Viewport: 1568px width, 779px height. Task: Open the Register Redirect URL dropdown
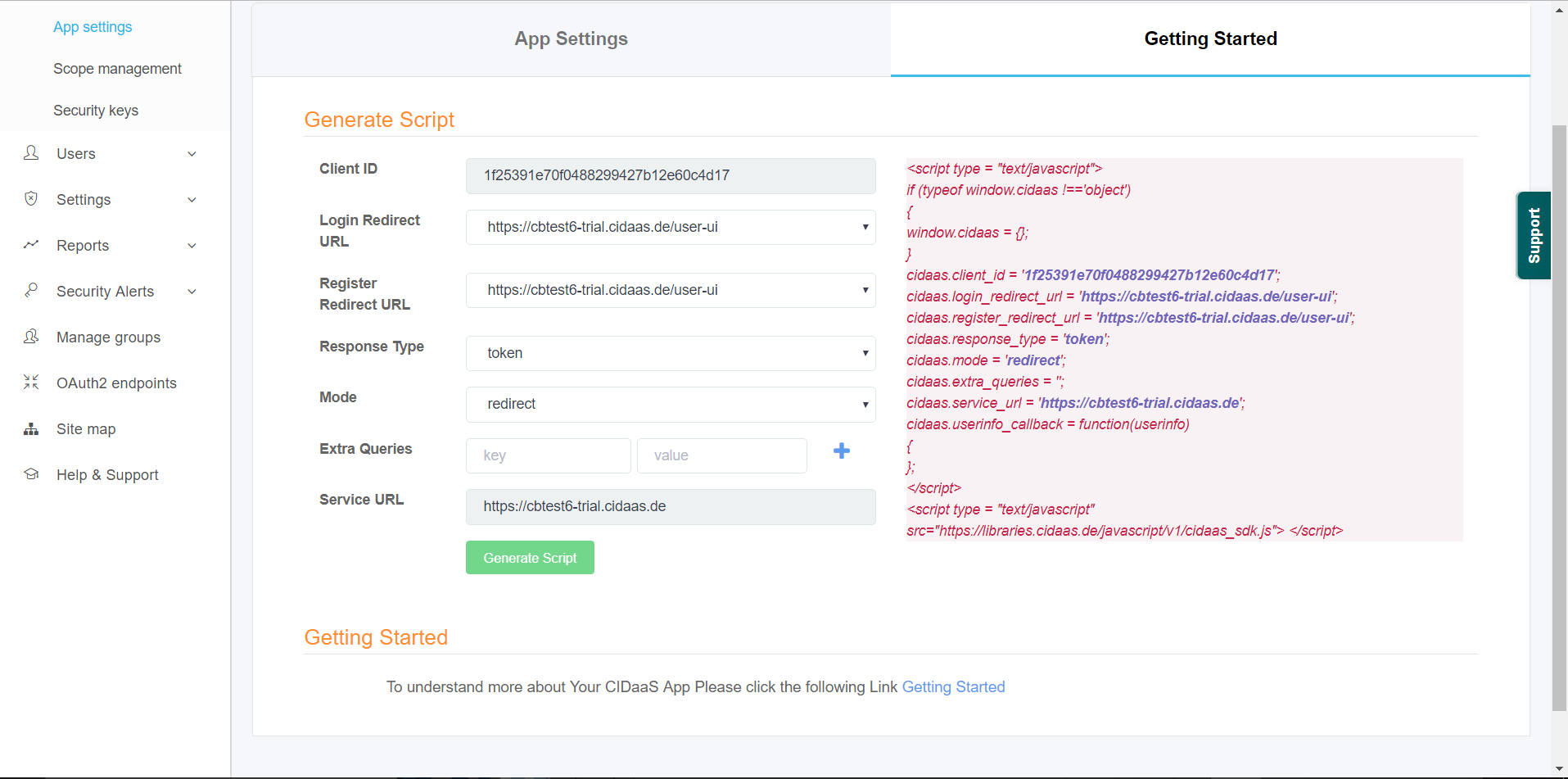(x=671, y=290)
